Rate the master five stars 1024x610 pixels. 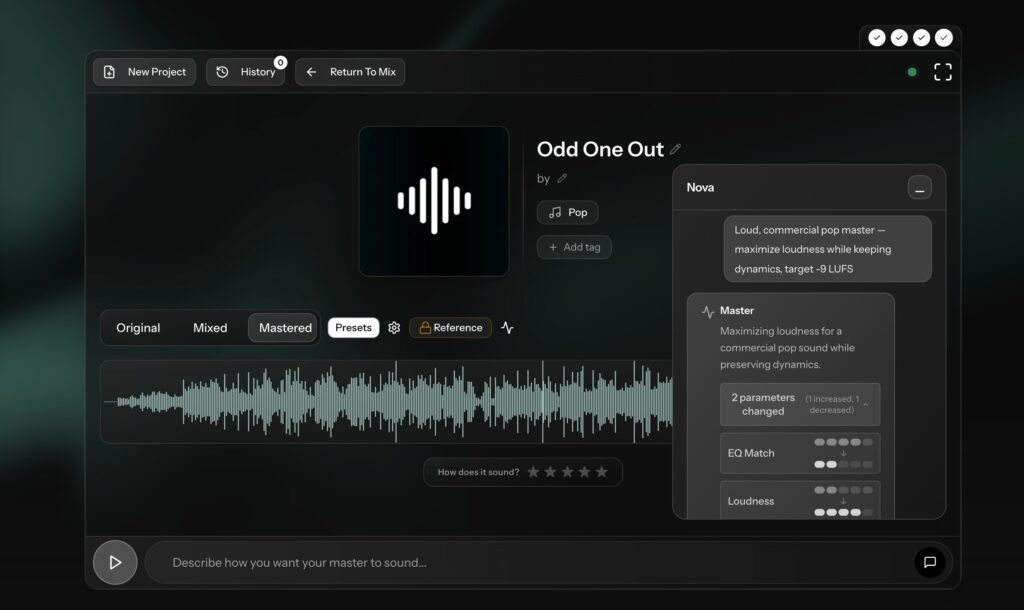(x=601, y=471)
